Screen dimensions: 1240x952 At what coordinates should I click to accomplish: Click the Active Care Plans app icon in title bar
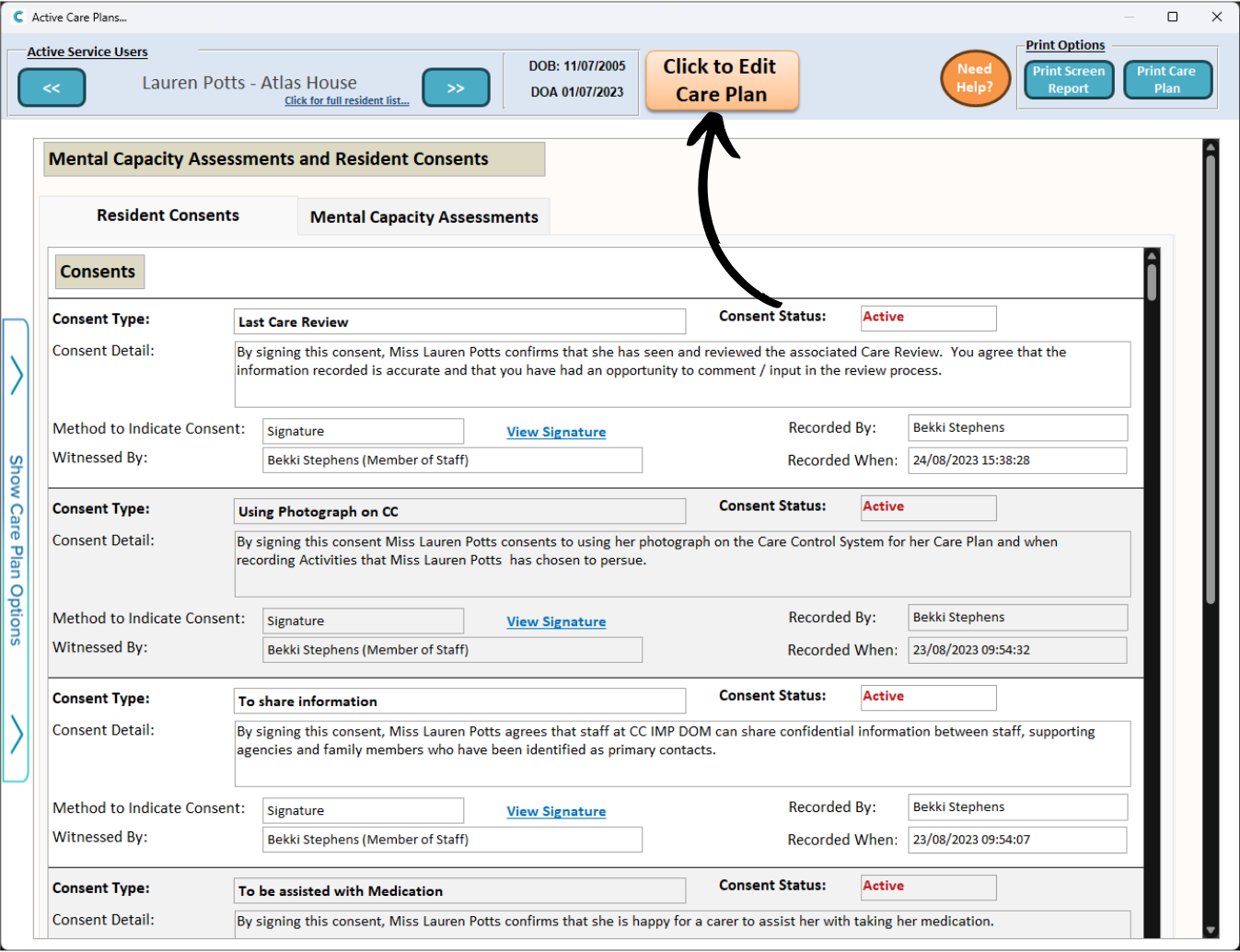(18, 17)
